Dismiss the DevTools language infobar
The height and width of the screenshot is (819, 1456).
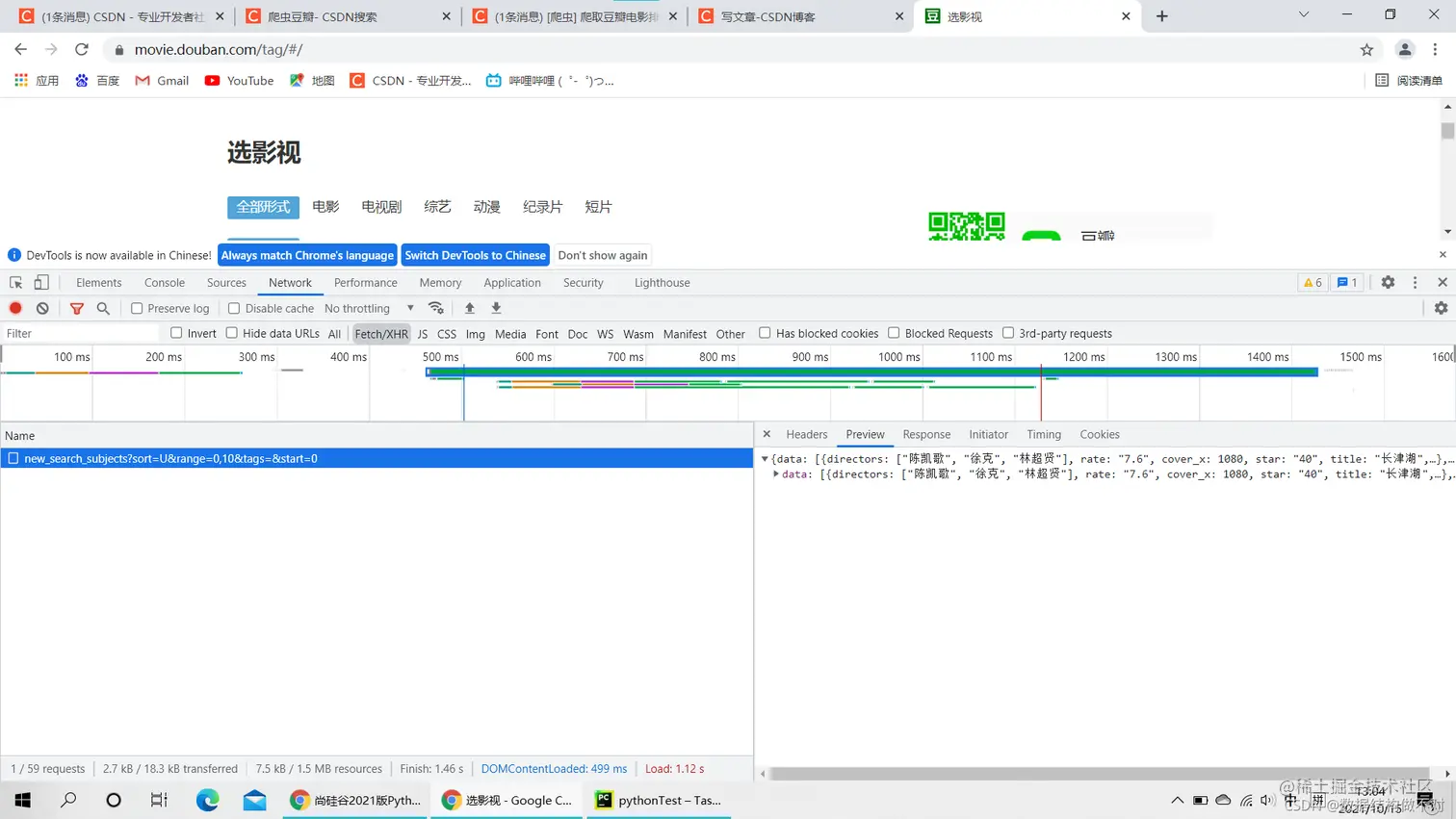pyautogui.click(x=1443, y=255)
